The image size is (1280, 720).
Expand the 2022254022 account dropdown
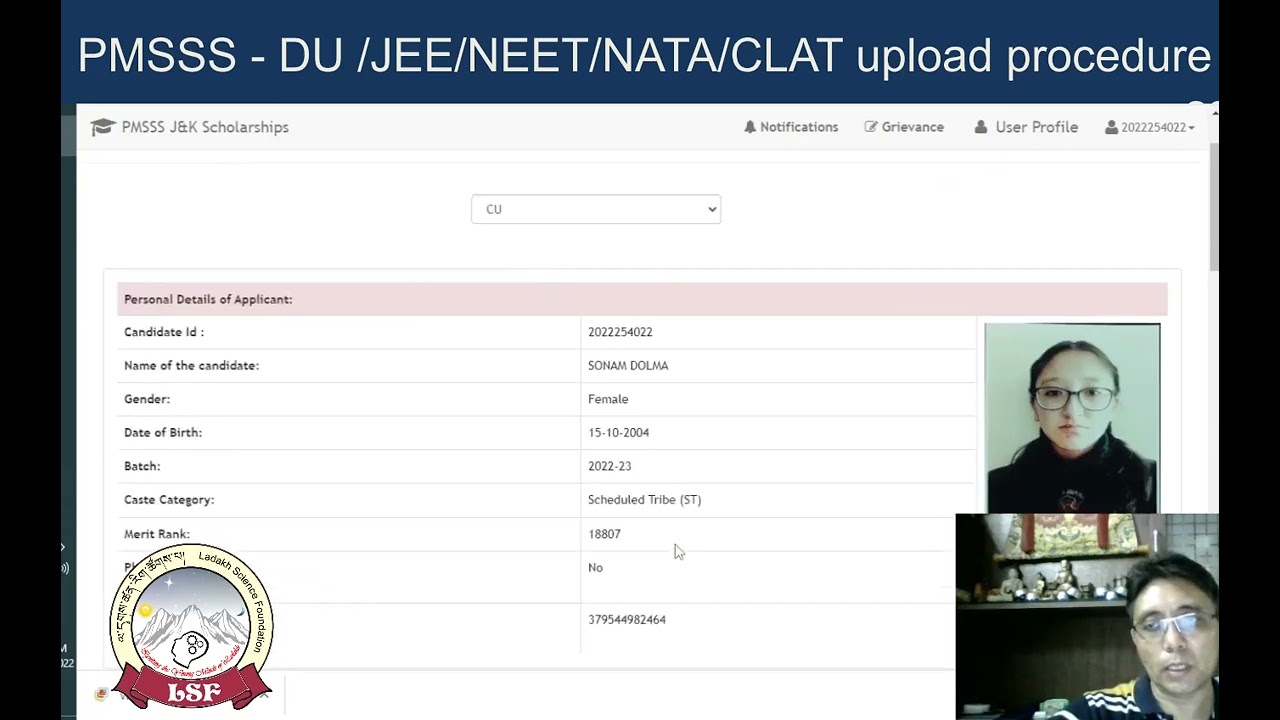(1157, 127)
